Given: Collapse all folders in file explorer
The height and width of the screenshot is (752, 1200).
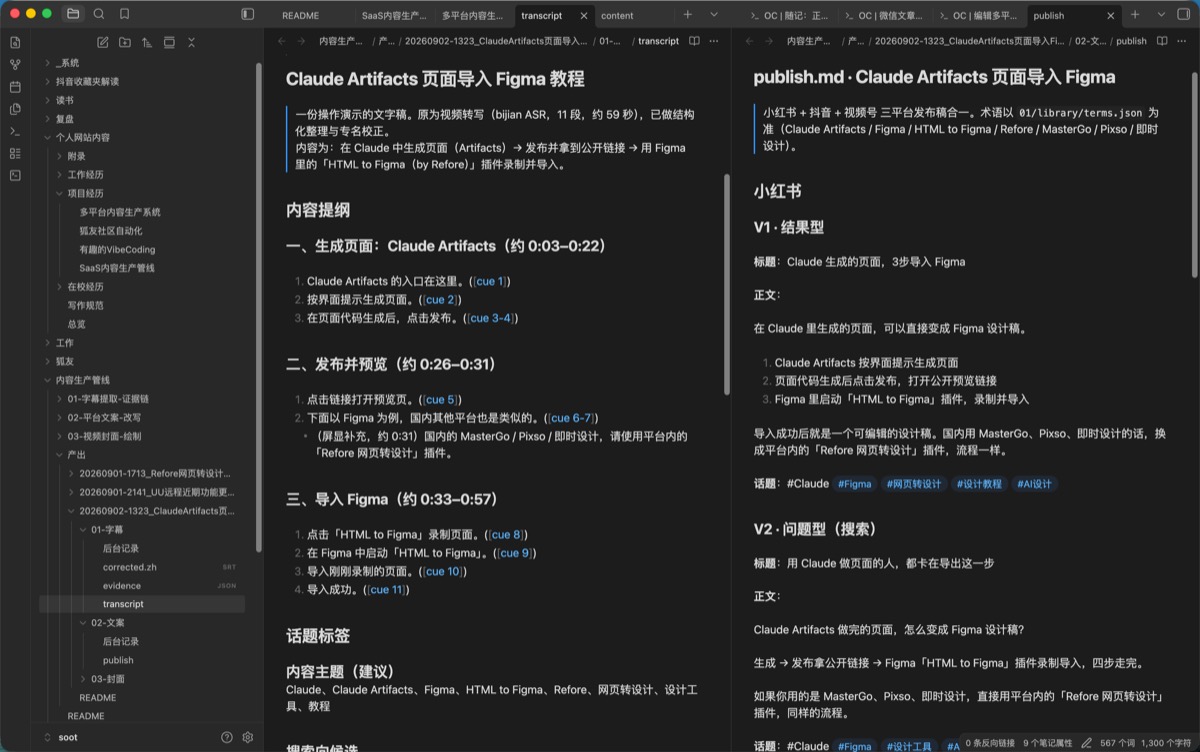Looking at the screenshot, I should [x=191, y=42].
